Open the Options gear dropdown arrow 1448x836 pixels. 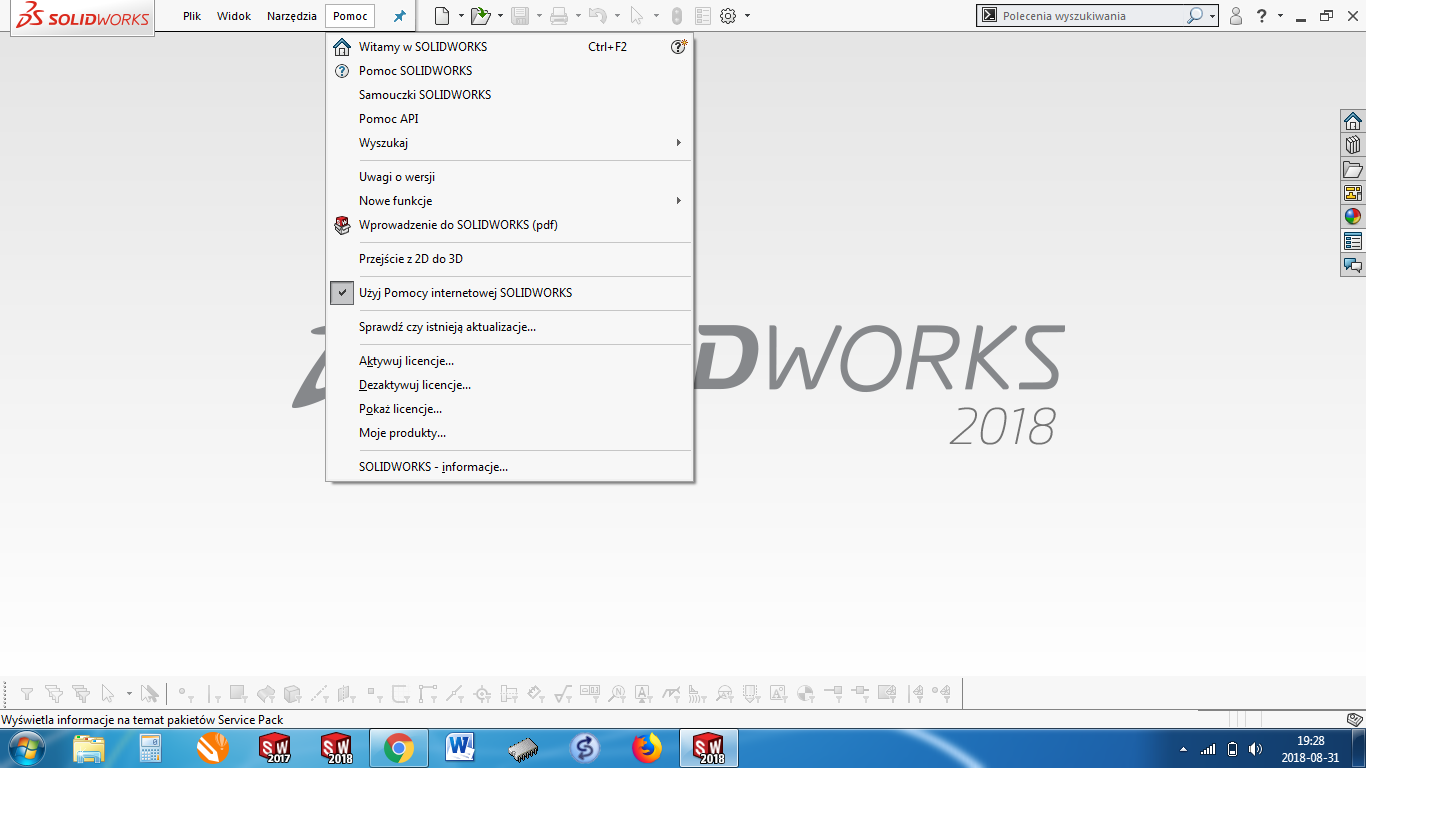(x=747, y=16)
